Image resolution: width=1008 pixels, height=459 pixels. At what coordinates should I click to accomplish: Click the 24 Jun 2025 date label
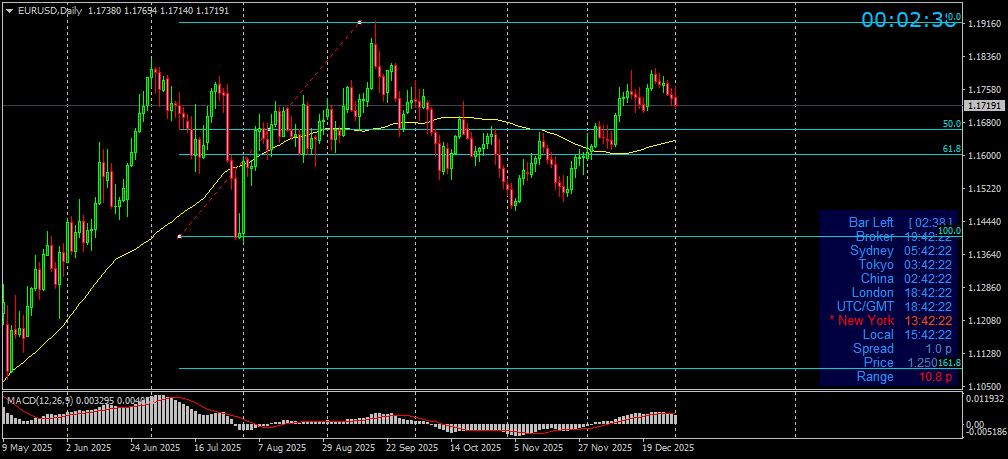tap(155, 447)
